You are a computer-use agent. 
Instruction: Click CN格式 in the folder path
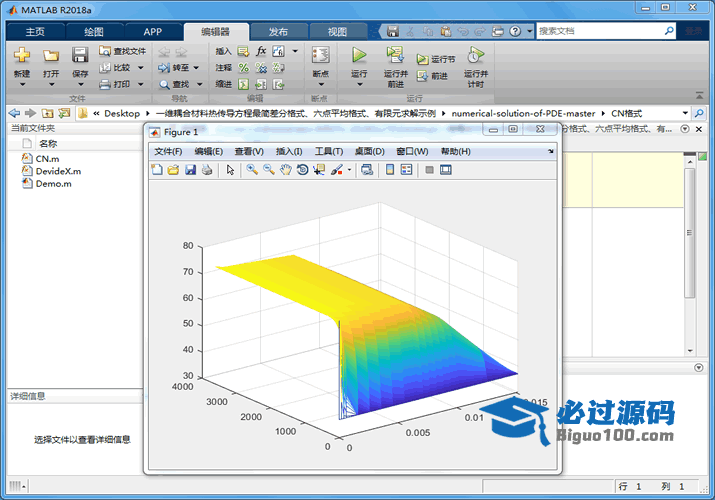coord(627,113)
